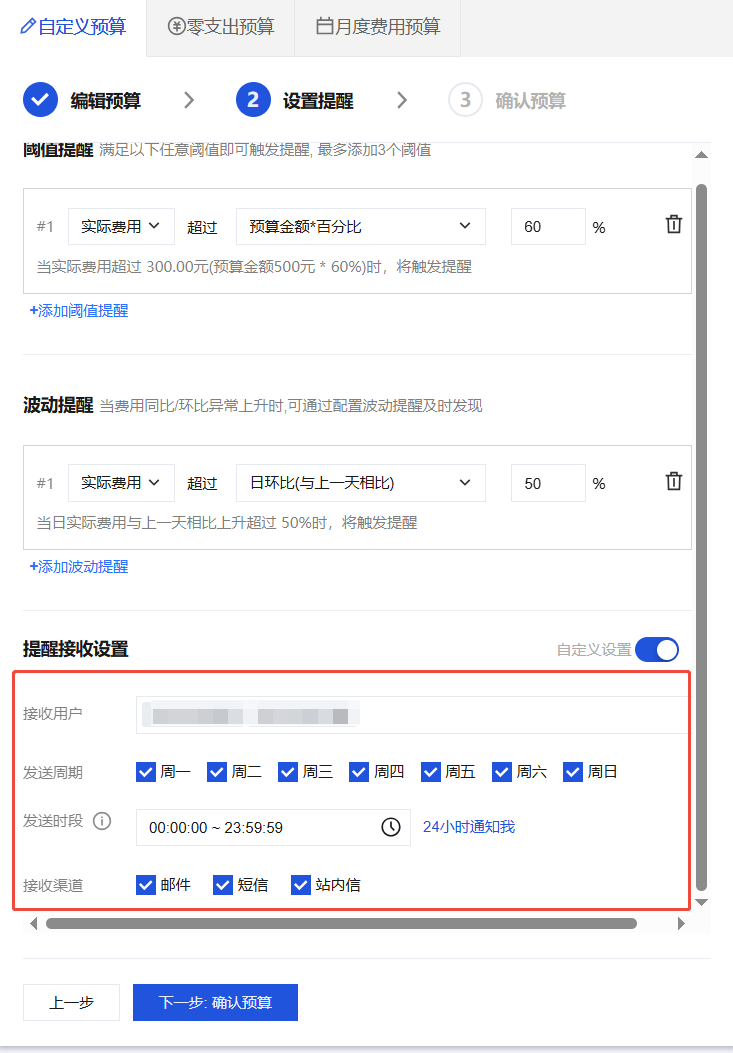This screenshot has width=733, height=1053.
Task: Open 实际费用 dropdown in fluctuation alert
Action: click(x=121, y=483)
